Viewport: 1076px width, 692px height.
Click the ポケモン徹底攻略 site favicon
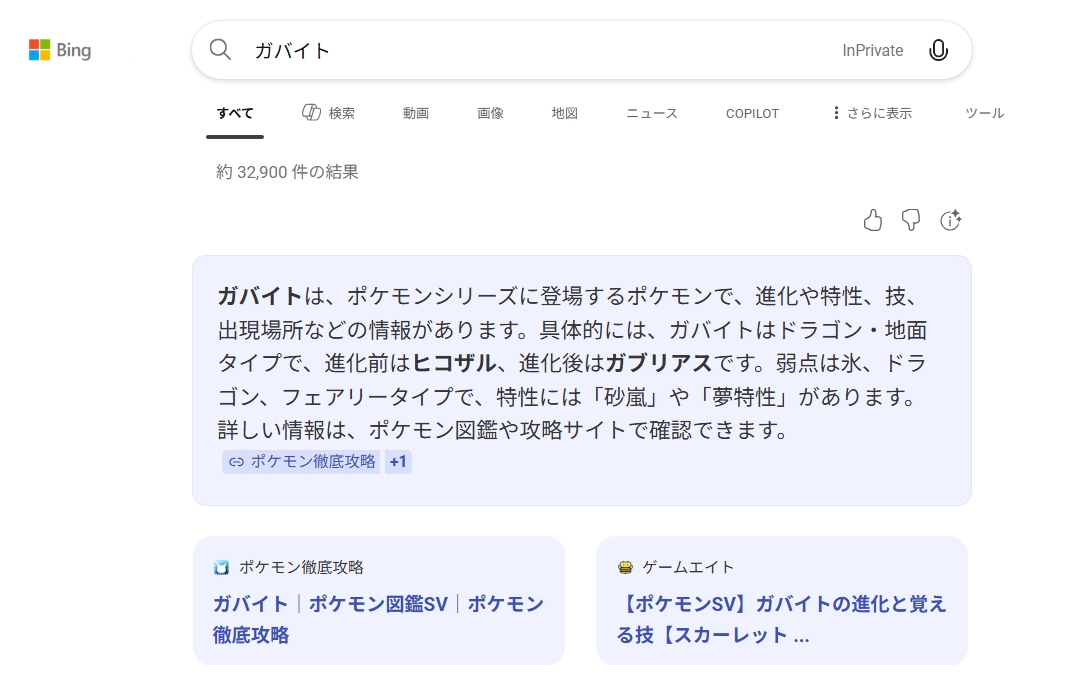tap(222, 568)
